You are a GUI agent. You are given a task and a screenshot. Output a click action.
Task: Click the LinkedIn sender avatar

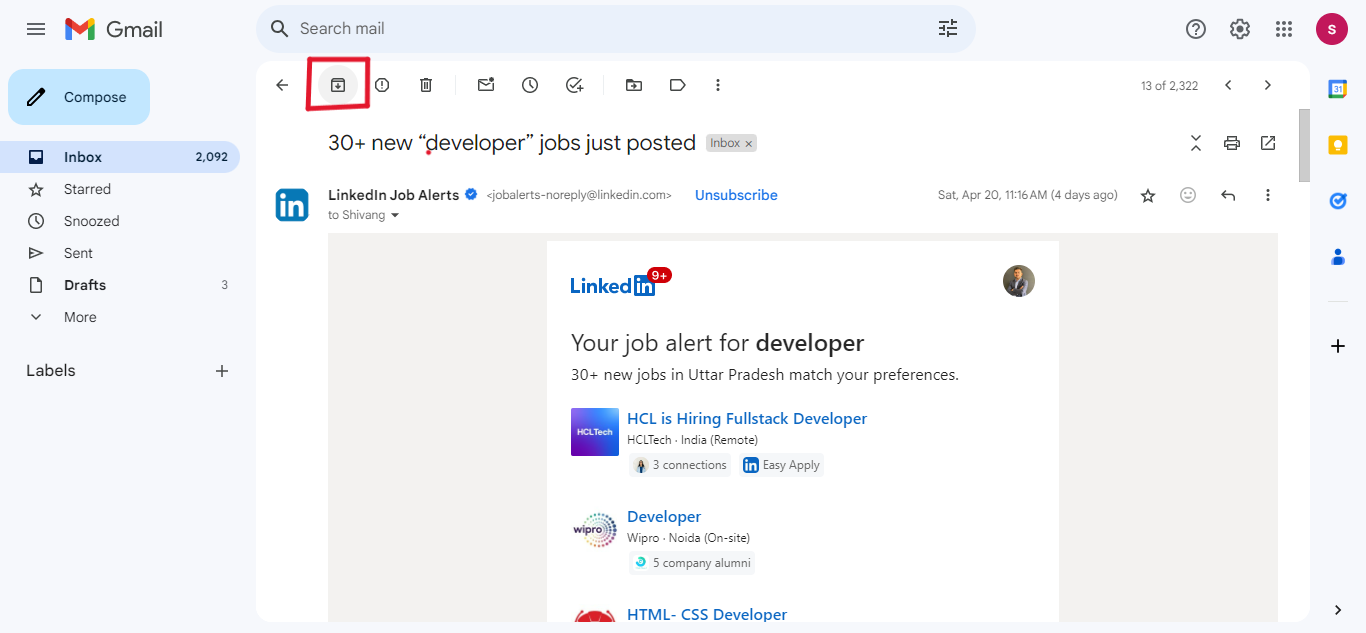tap(292, 205)
